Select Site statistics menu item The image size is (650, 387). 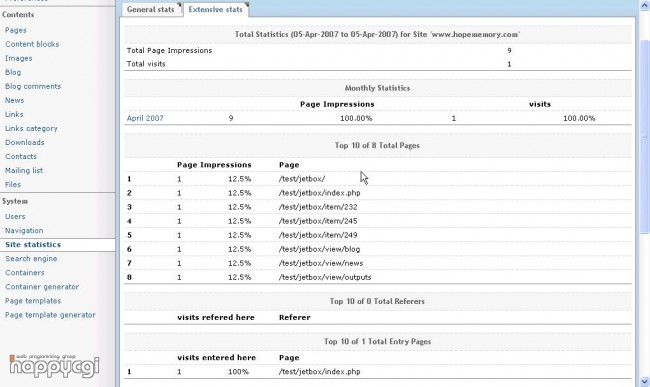(33, 244)
